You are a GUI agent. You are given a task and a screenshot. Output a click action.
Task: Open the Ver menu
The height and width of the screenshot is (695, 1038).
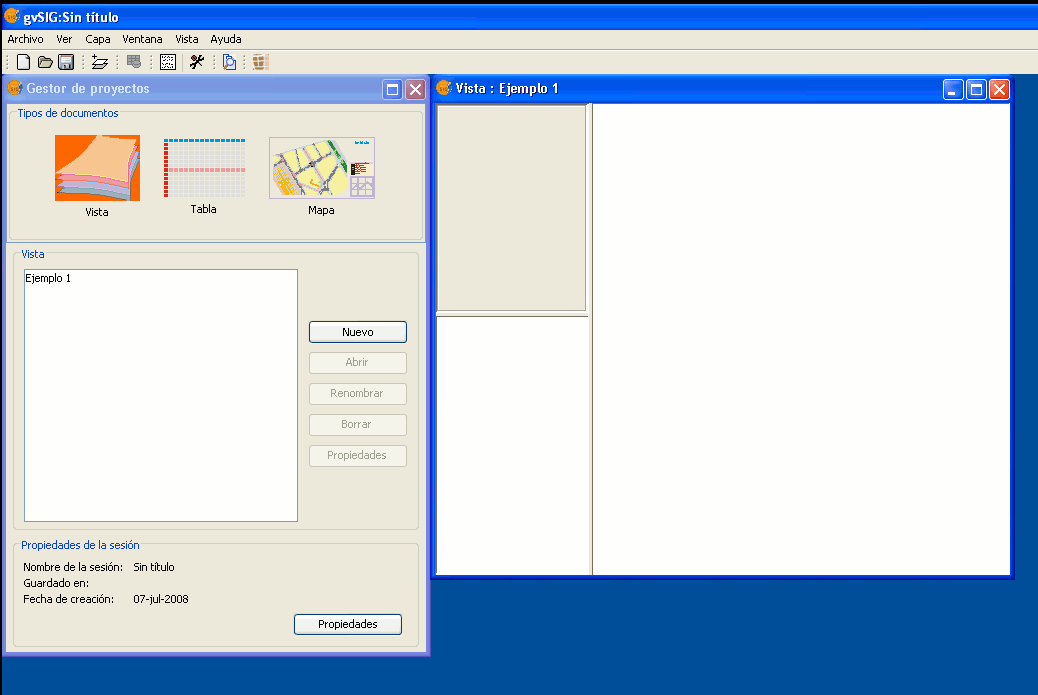tap(64, 39)
